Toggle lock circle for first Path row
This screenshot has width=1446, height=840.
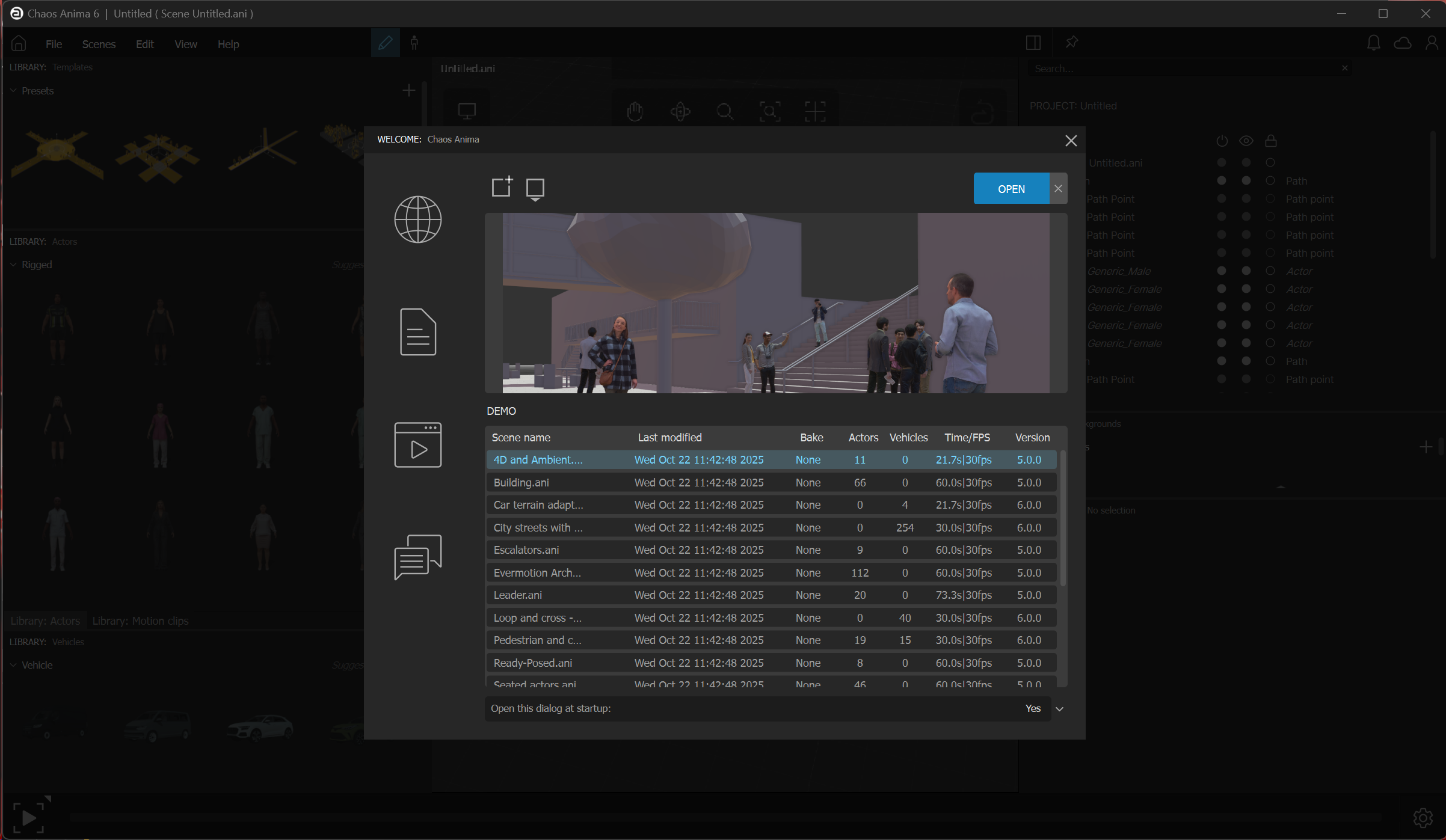point(1270,181)
